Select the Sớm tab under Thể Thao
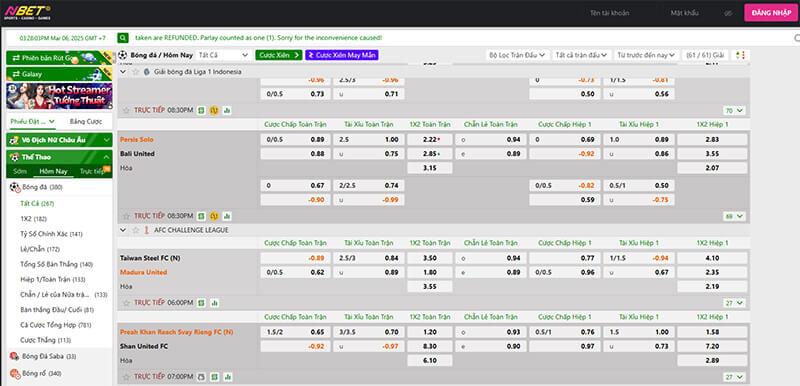Image resolution: width=800 pixels, height=386 pixels. (x=20, y=171)
